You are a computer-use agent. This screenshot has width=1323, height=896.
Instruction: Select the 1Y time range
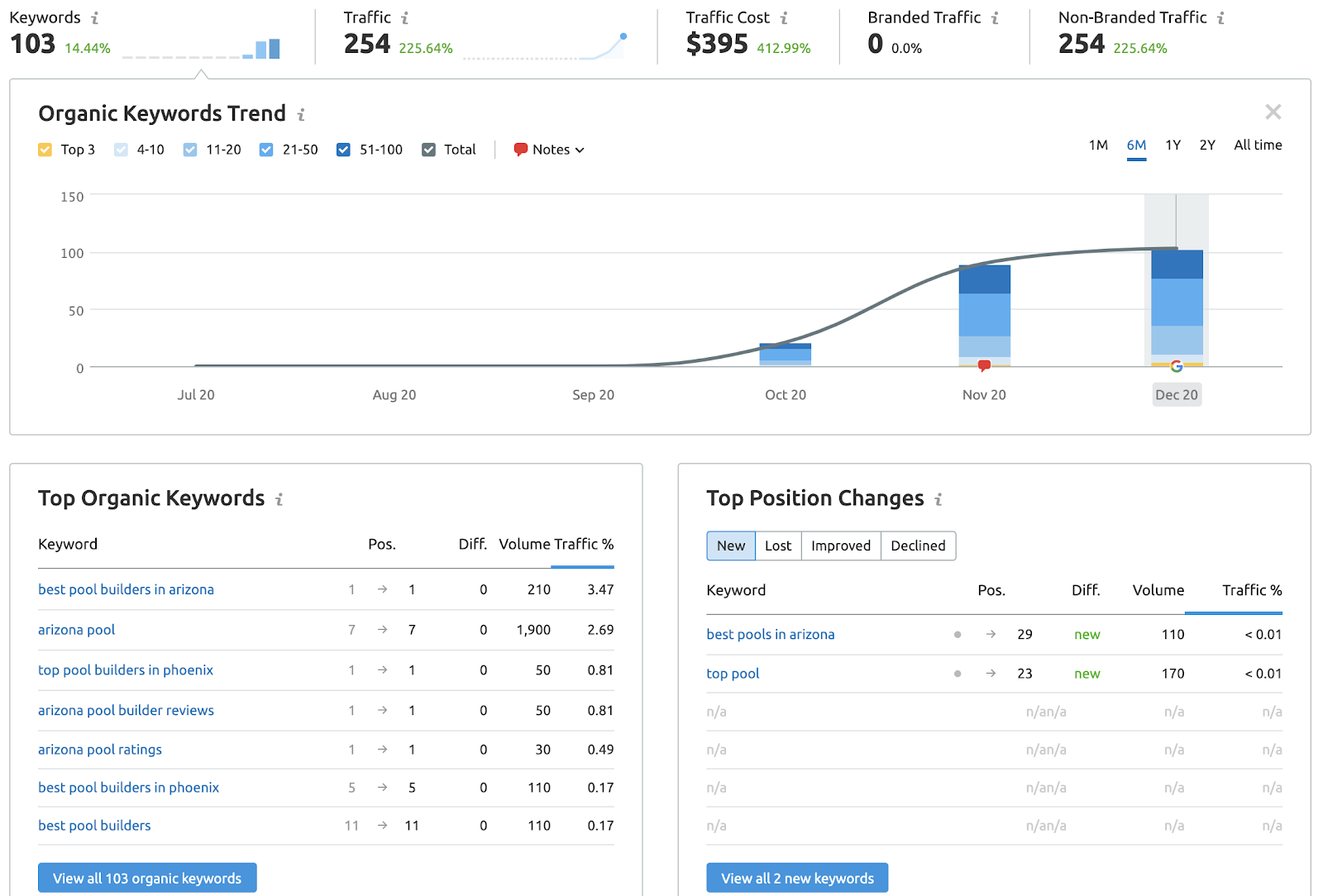[1173, 145]
